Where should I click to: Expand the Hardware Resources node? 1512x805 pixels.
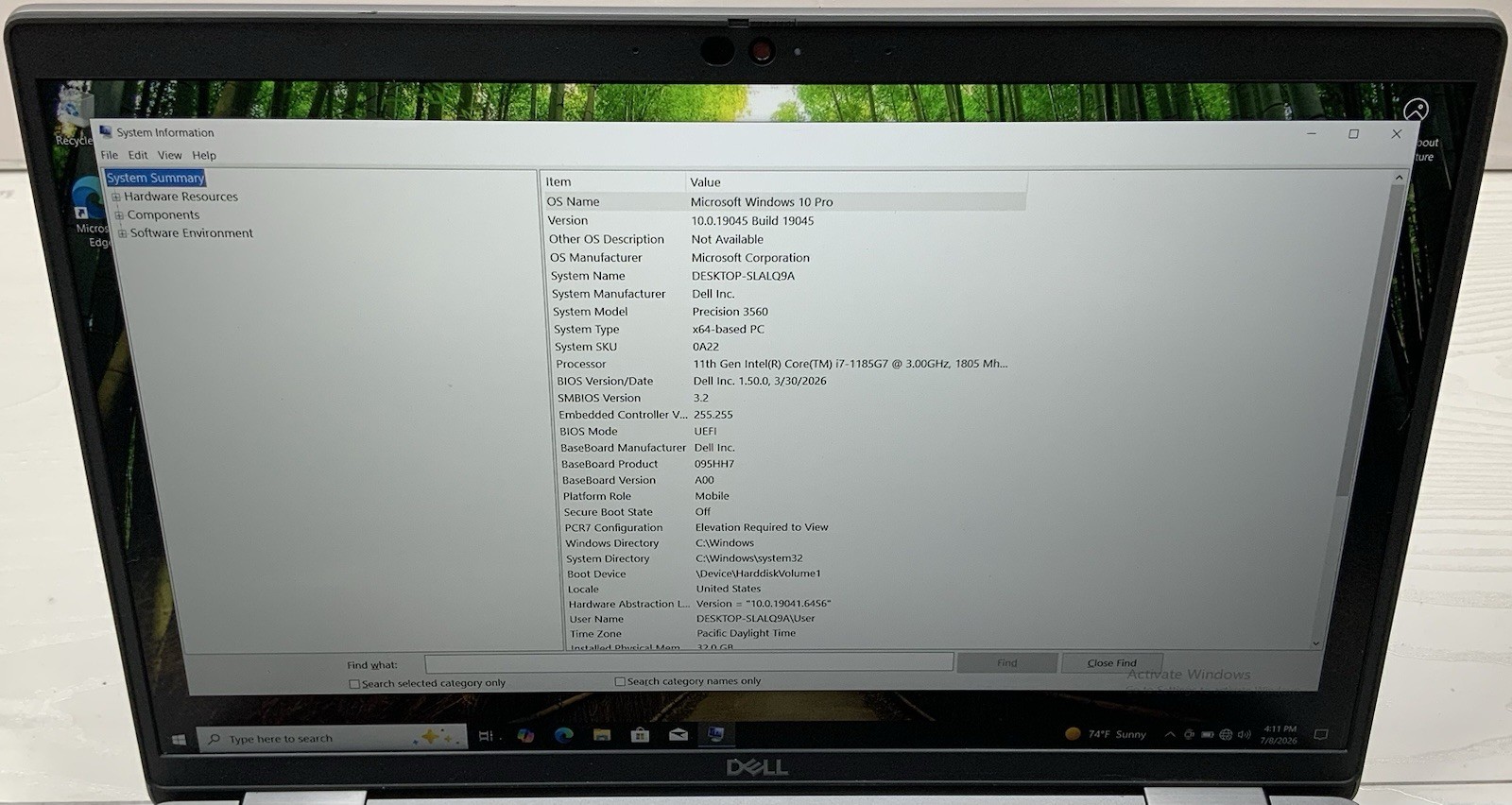tap(116, 197)
